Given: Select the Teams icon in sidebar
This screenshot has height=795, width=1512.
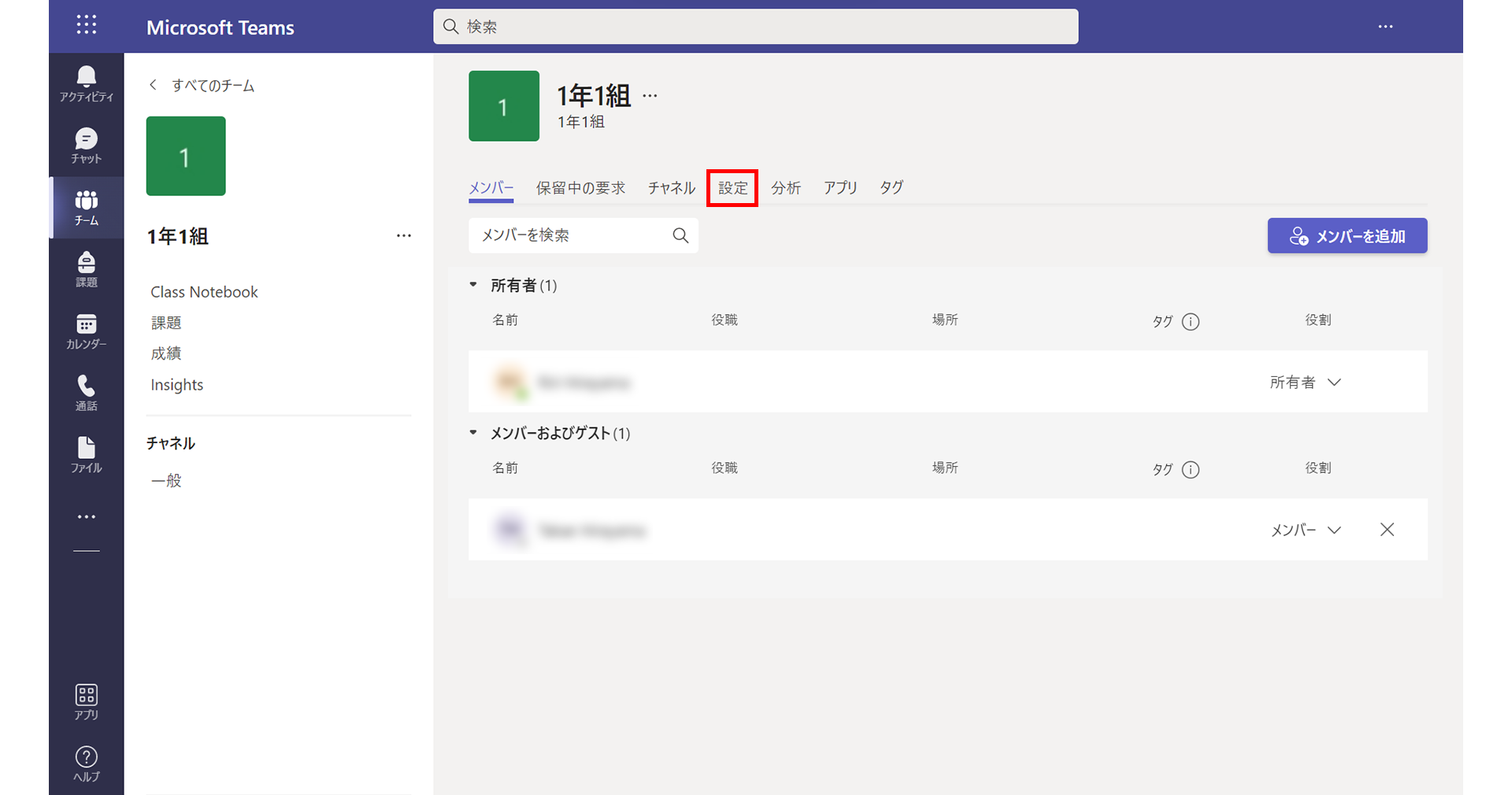Looking at the screenshot, I should (x=87, y=208).
